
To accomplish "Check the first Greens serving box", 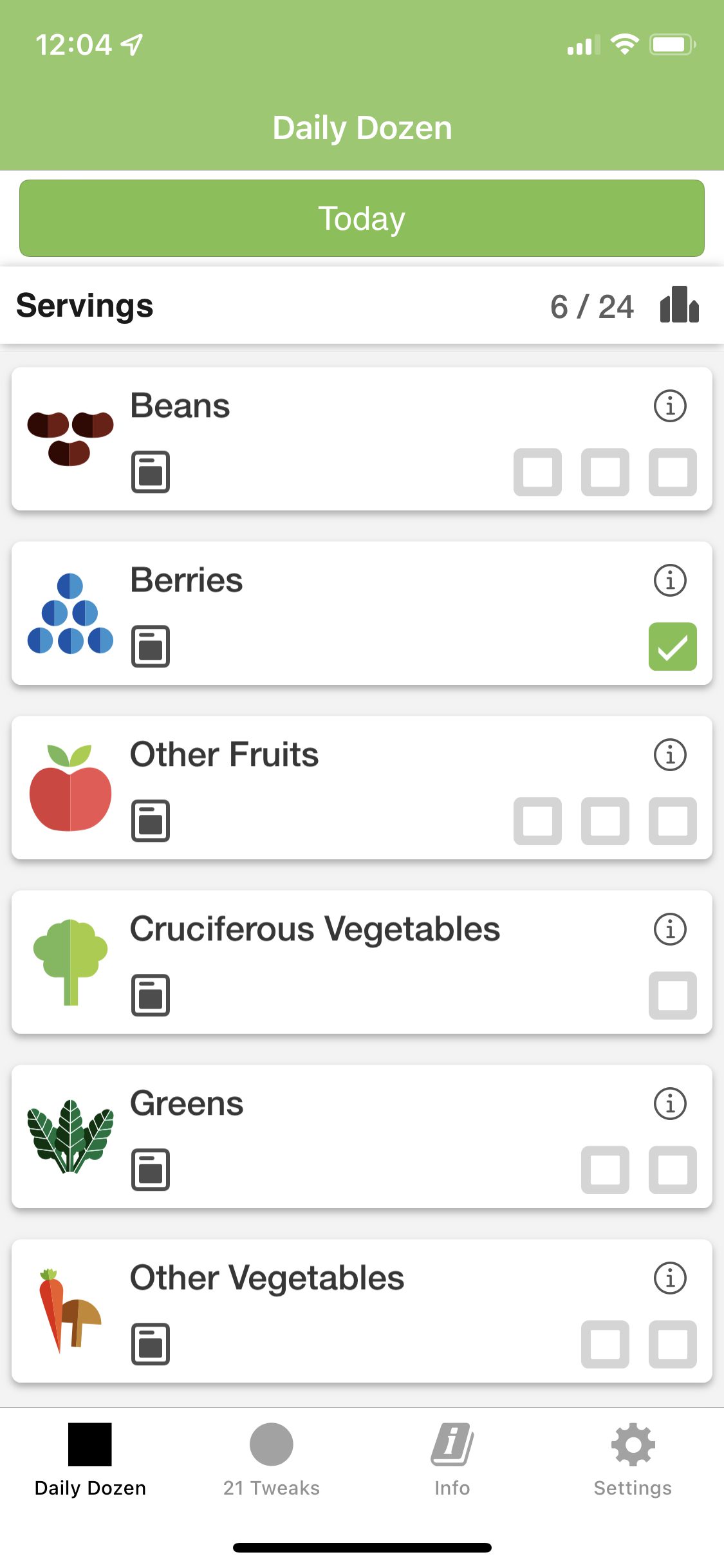I will pos(605,1170).
